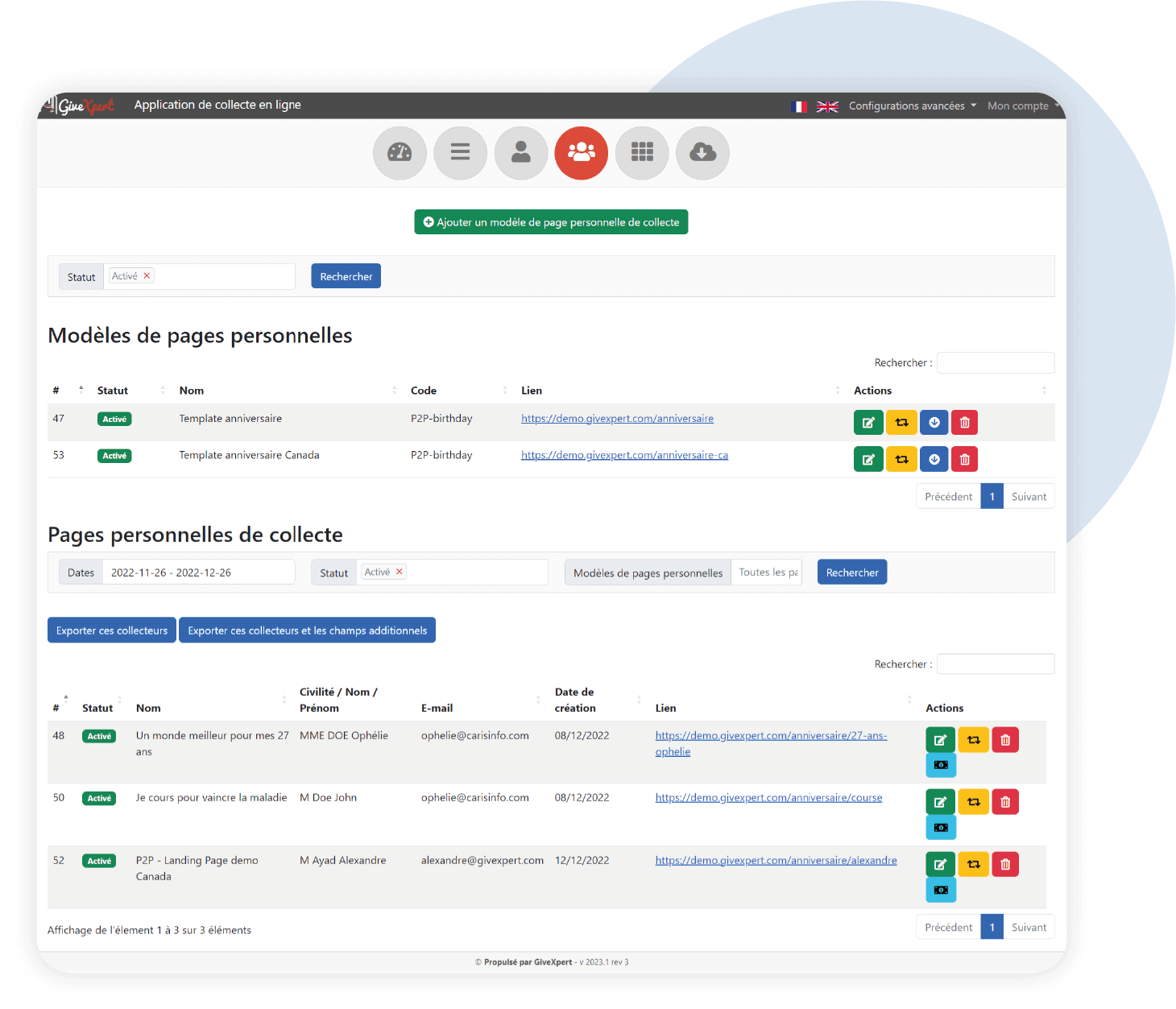
Task: Click Rechercher button in collecte filters
Action: click(x=852, y=573)
